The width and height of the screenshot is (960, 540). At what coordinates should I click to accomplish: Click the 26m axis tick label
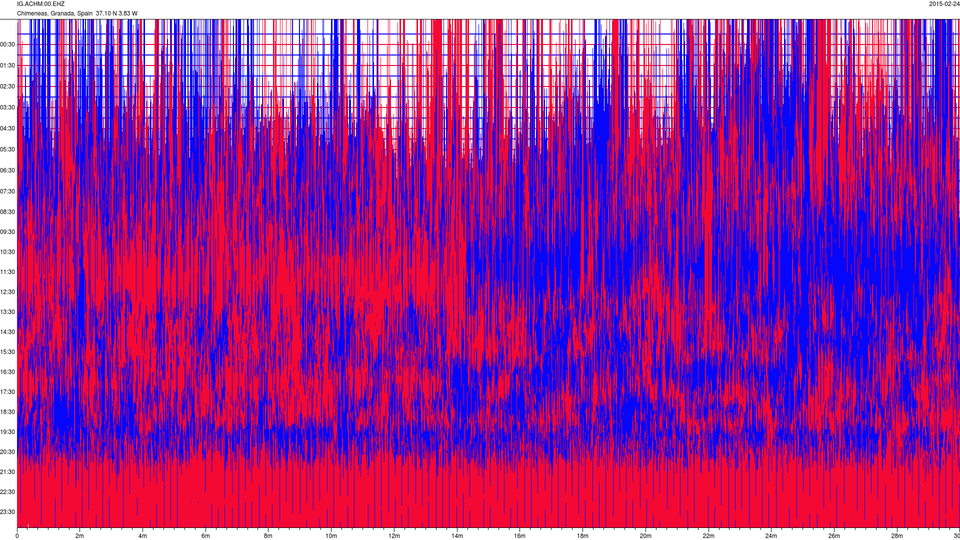pos(834,536)
